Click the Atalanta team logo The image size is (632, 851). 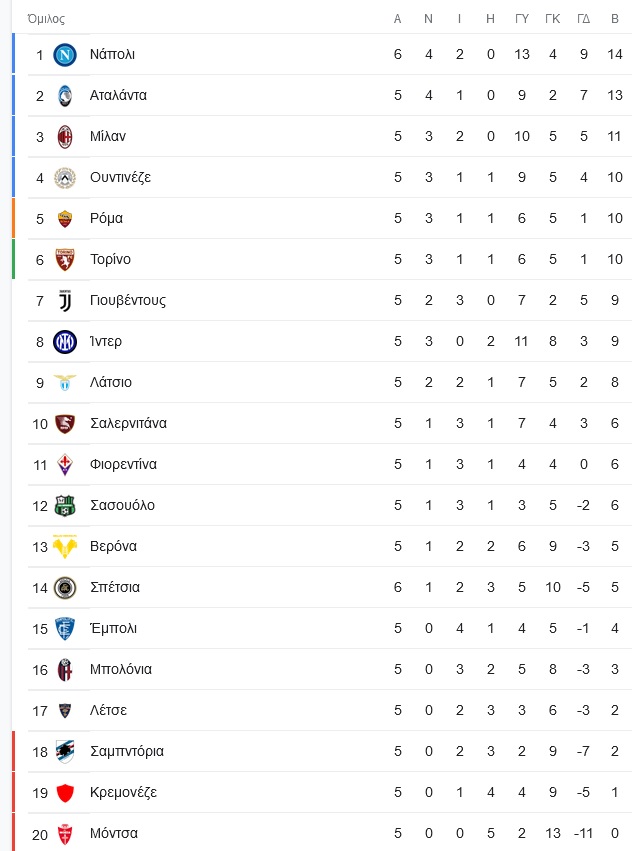(65, 96)
